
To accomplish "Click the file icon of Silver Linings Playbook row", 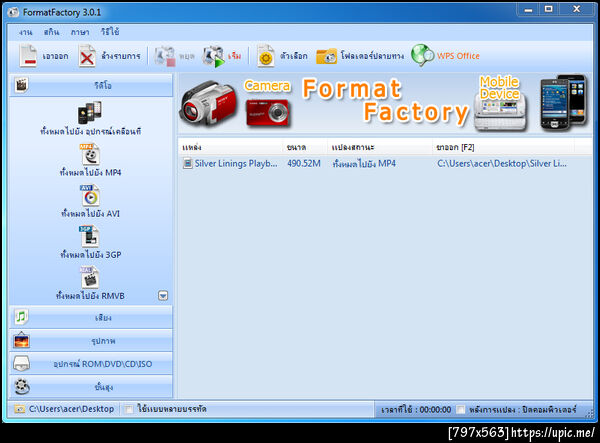I will [187, 164].
